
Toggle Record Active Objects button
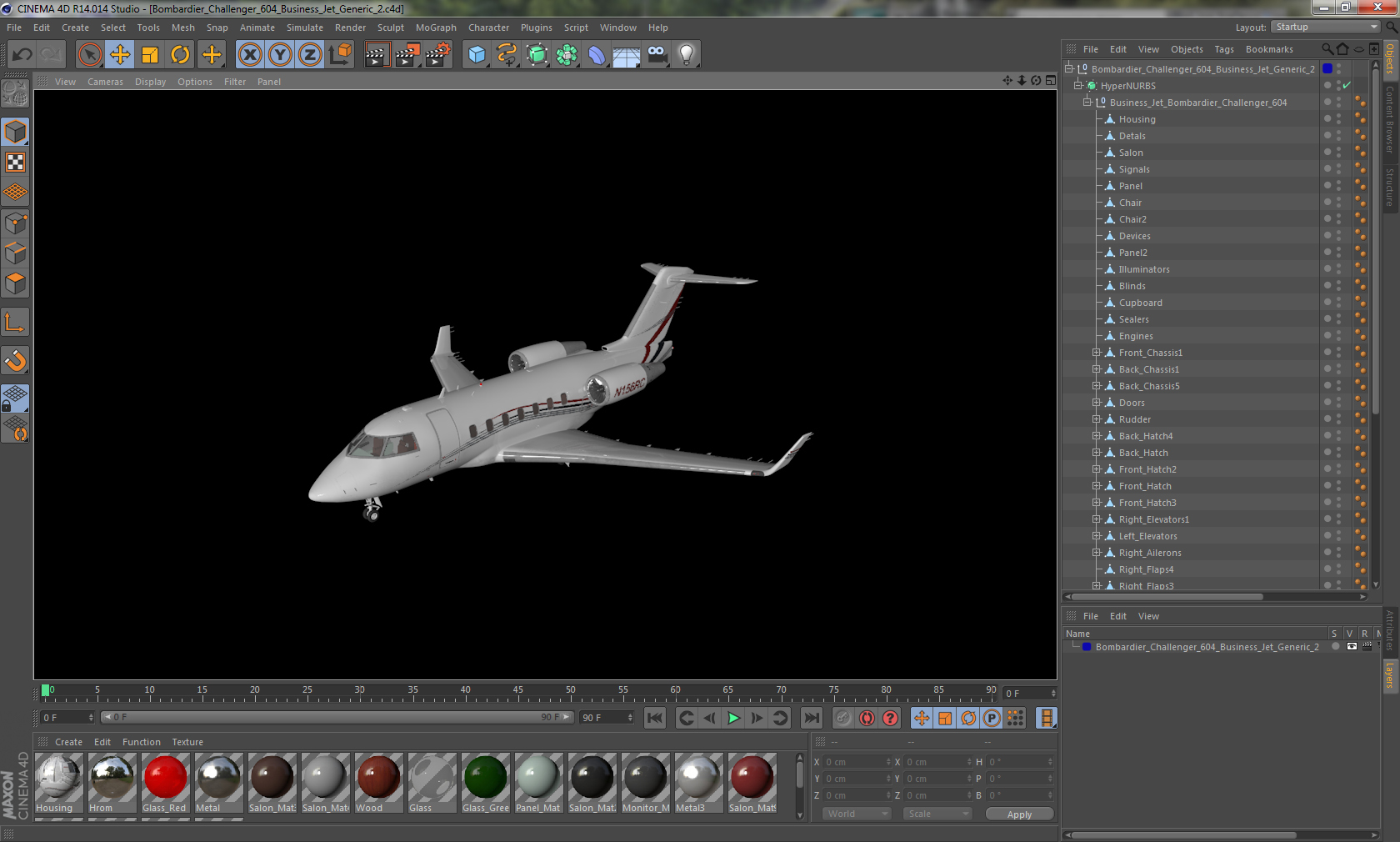tap(843, 718)
